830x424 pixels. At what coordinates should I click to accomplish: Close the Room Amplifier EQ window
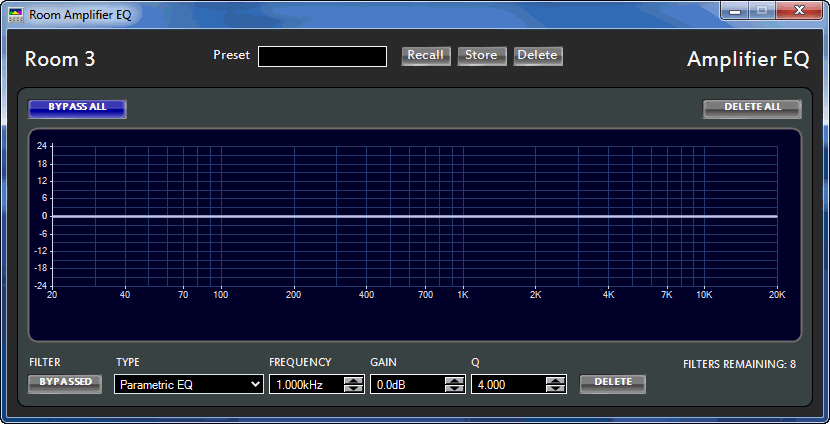click(x=799, y=11)
